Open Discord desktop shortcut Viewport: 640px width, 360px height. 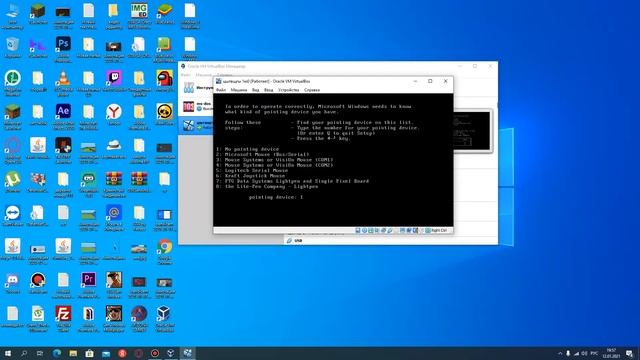[13, 283]
